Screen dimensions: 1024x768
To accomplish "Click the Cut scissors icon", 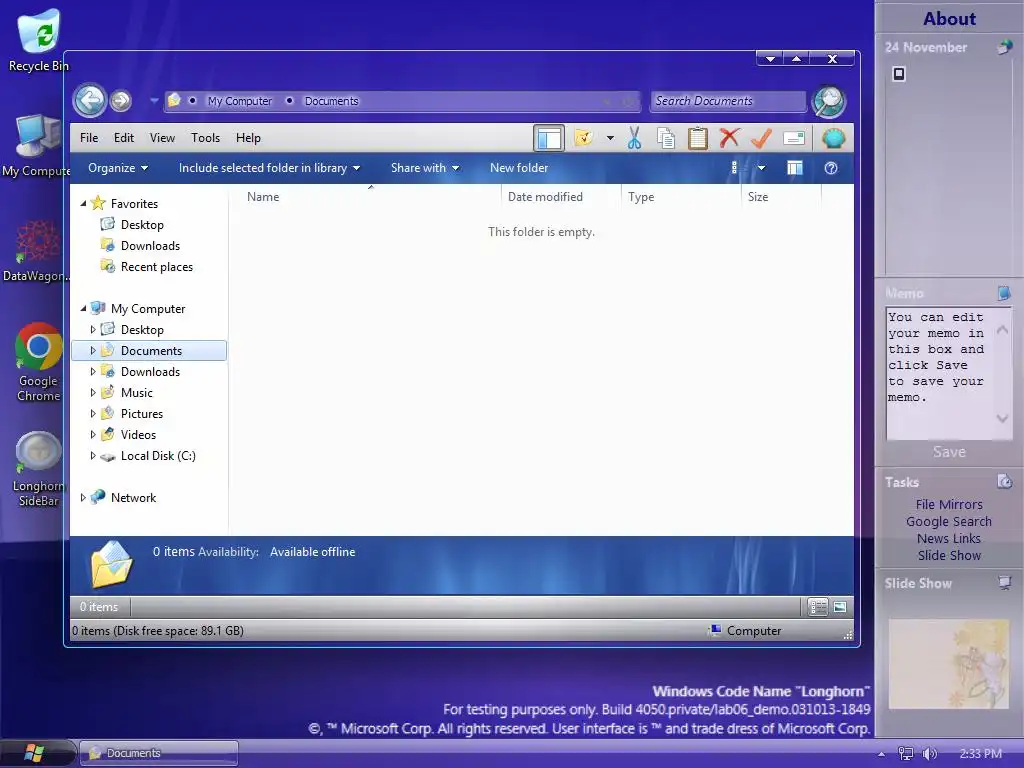I will pyautogui.click(x=634, y=138).
